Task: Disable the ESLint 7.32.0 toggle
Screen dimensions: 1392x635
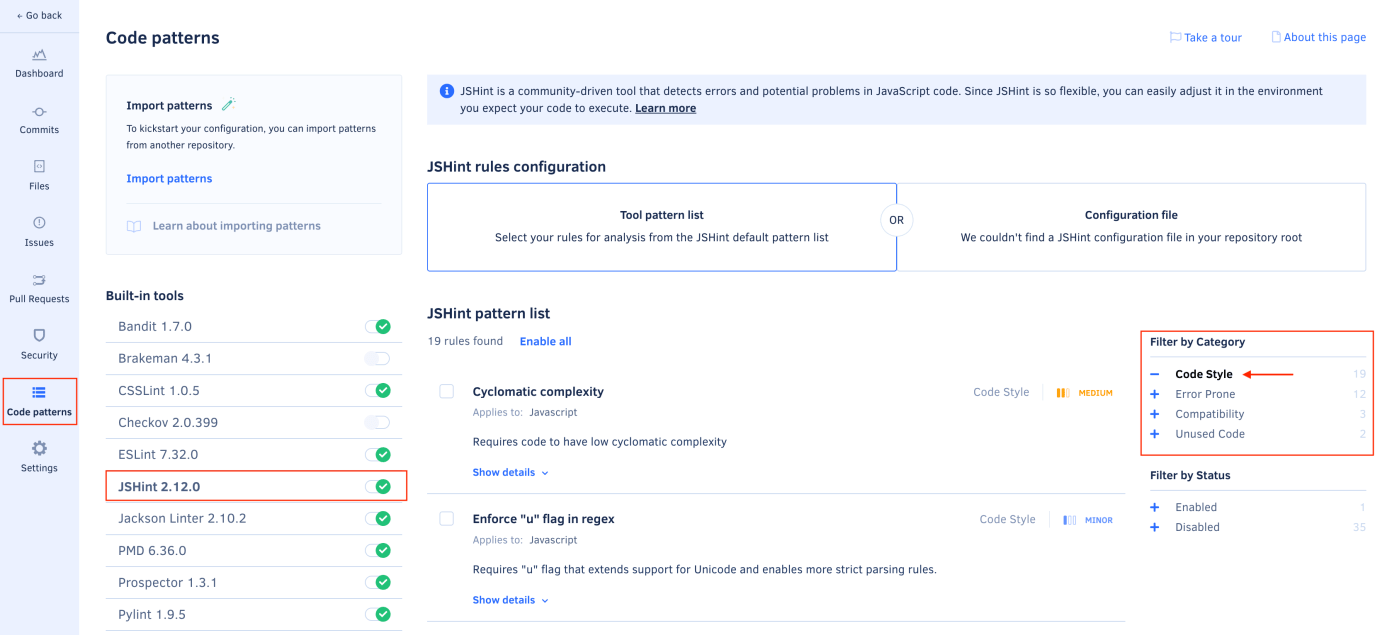Action: (x=377, y=454)
